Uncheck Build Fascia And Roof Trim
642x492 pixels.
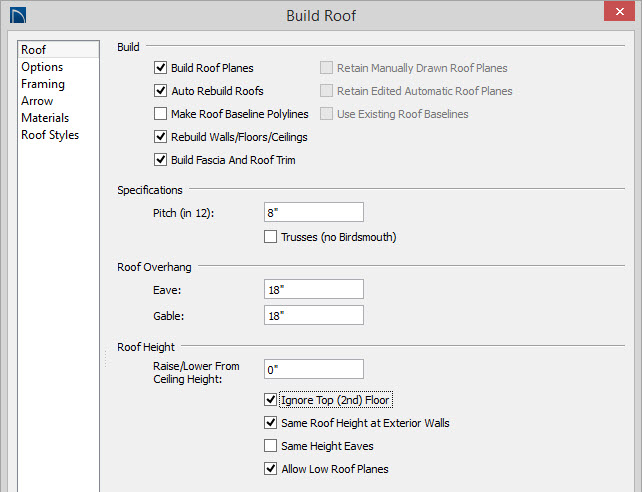[160, 160]
